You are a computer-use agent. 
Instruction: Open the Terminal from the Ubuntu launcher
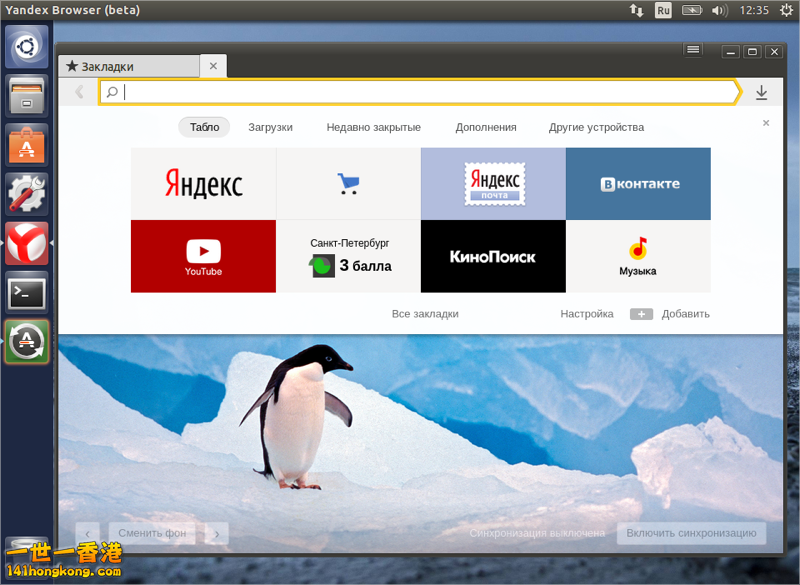click(26, 292)
